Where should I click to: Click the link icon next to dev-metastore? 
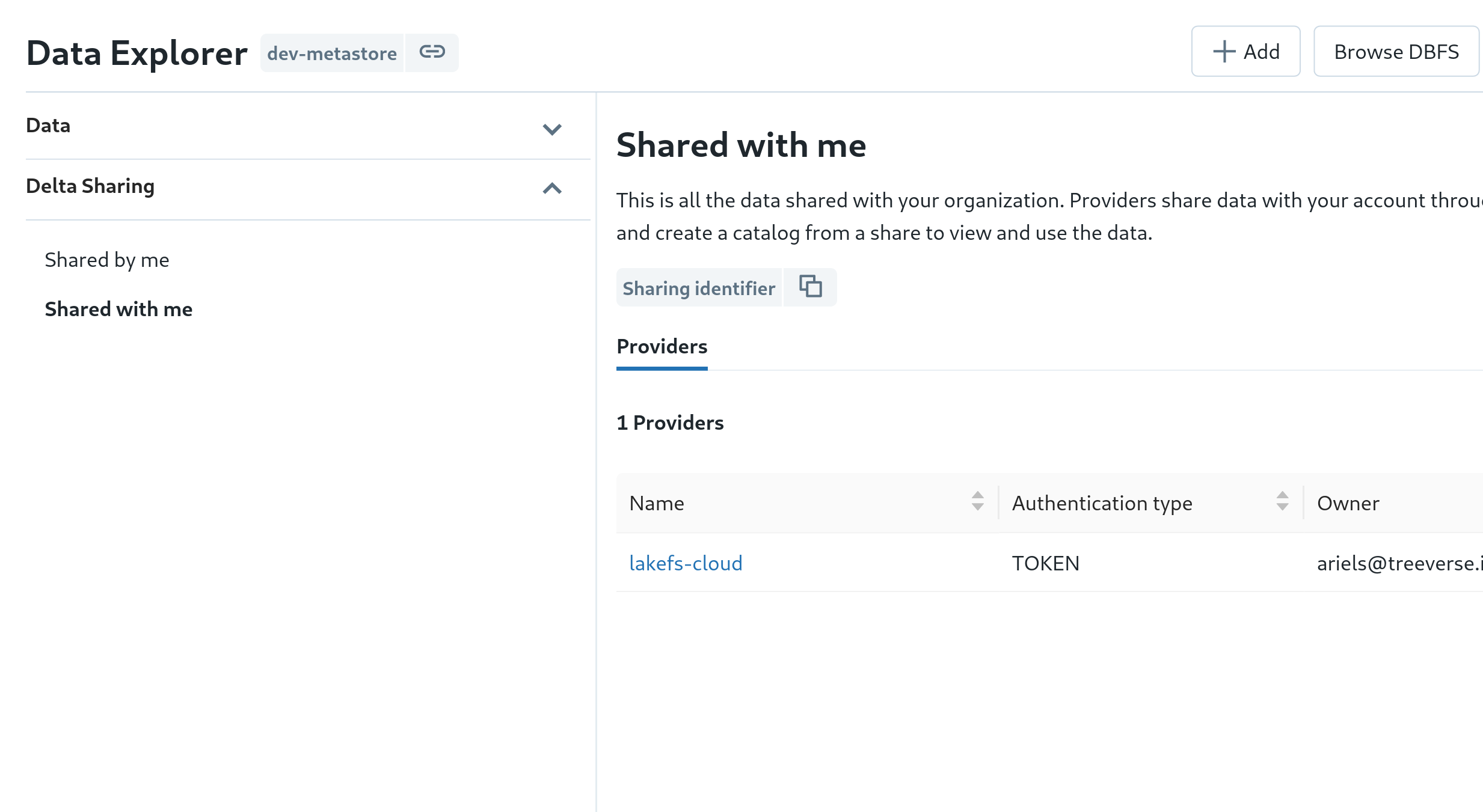tap(432, 52)
